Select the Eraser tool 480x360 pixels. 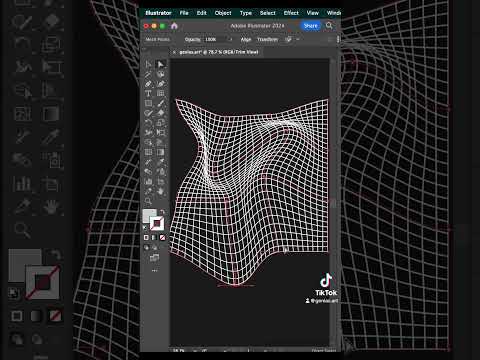161,113
